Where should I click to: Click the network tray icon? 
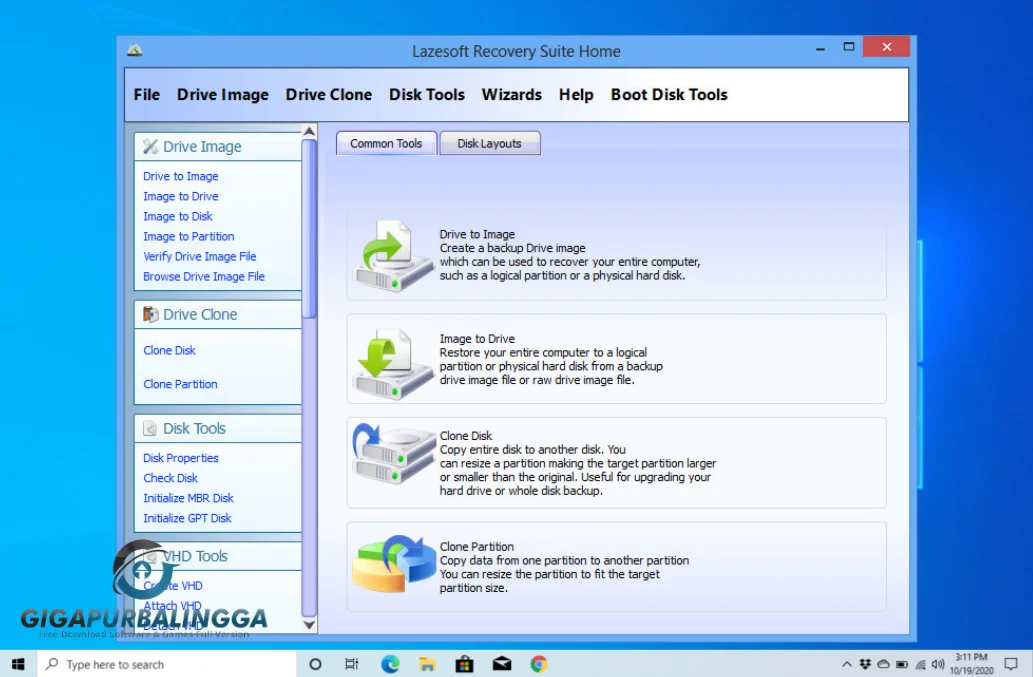[920, 664]
